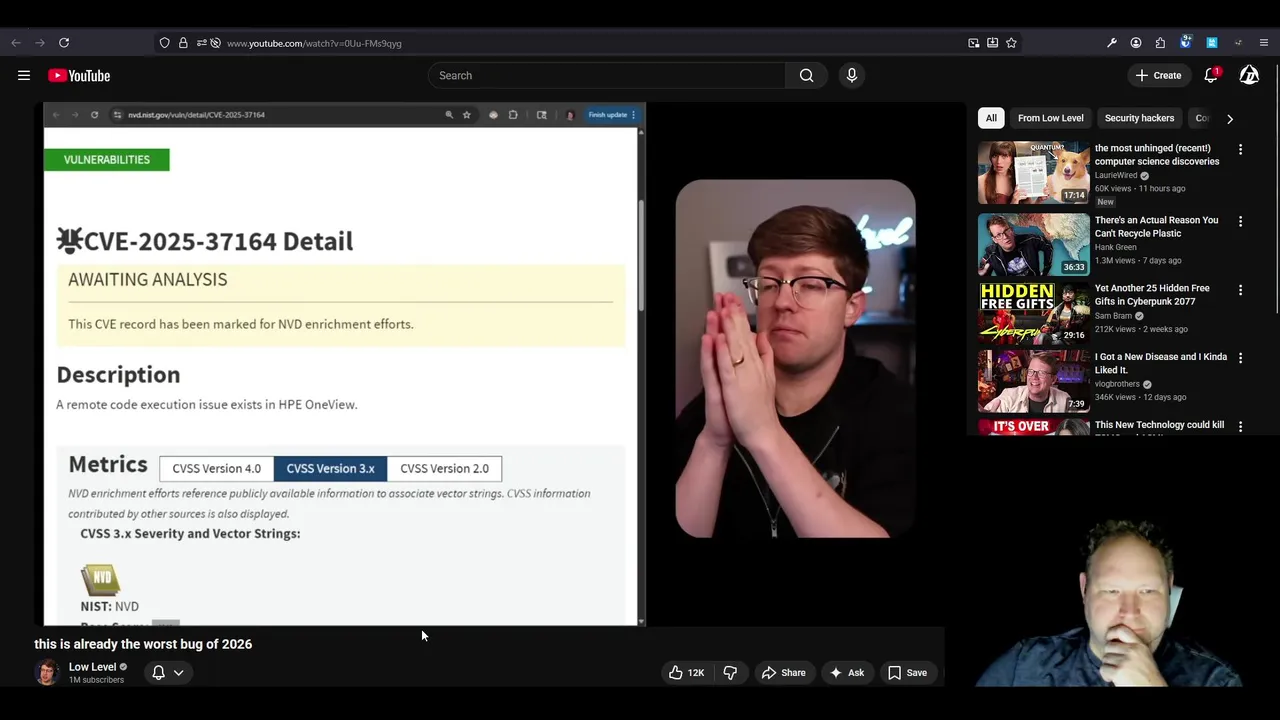Viewport: 1280px width, 720px height.
Task: Like the video with thumbs up
Action: click(x=686, y=673)
